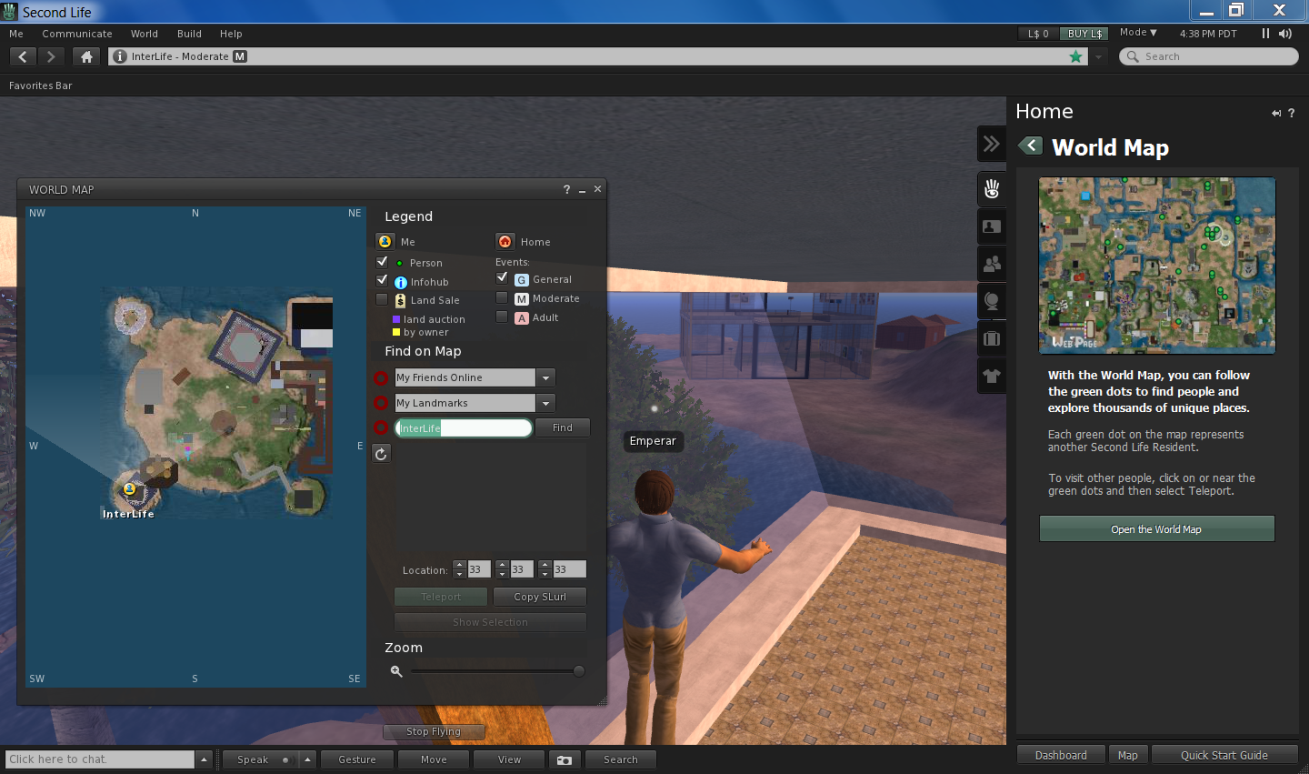Switch to the Map tab
This screenshot has height=774, width=1309.
(1128, 755)
